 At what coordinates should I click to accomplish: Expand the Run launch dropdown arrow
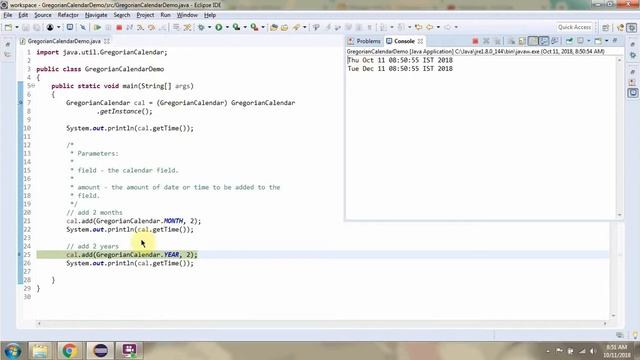(227, 27)
